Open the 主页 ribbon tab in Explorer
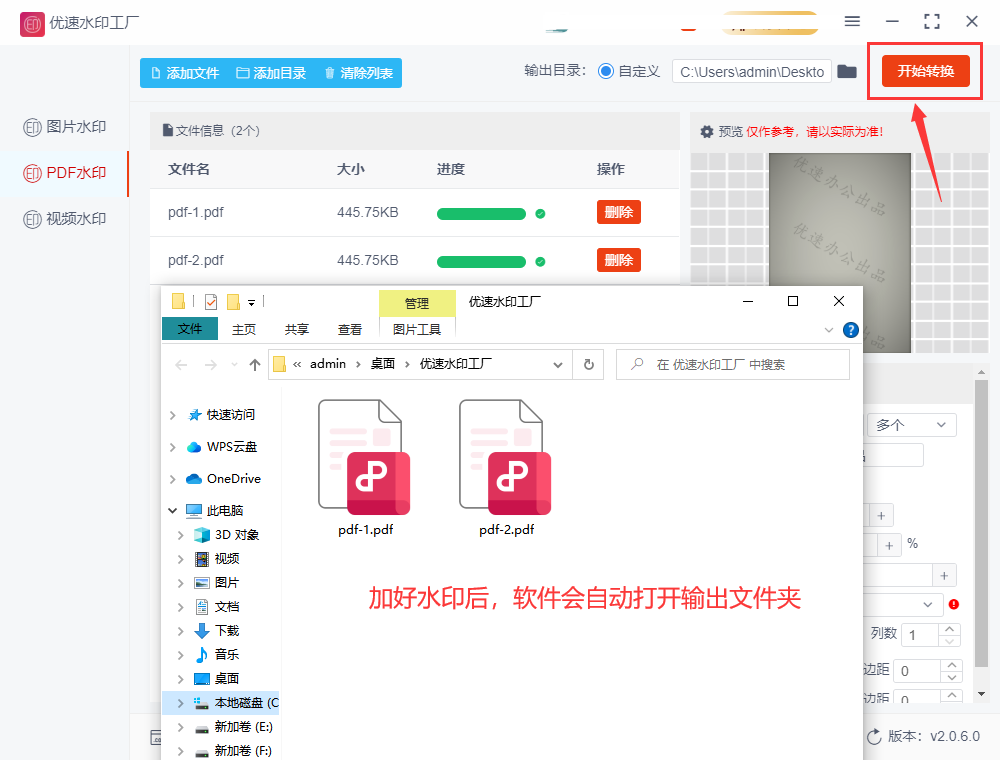Screen dimensions: 1000x760 [244, 330]
